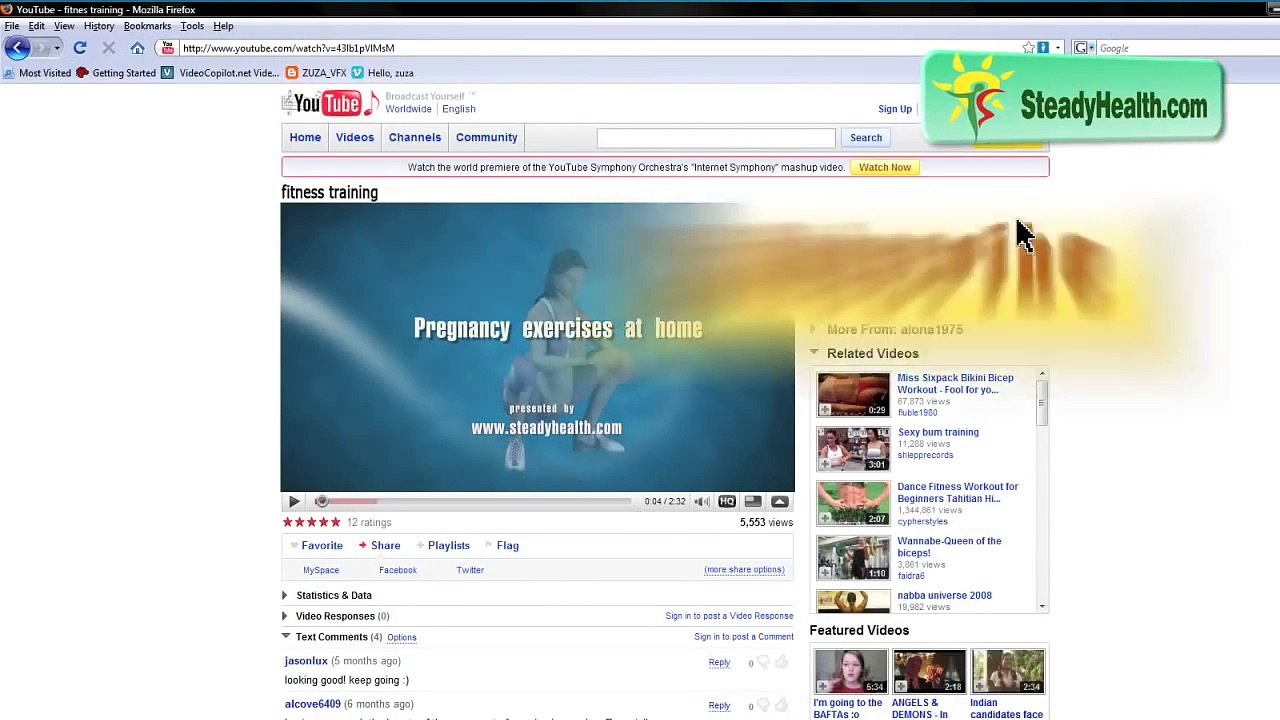Open the Bookmarks menu
The width and height of the screenshot is (1280, 720).
point(147,26)
